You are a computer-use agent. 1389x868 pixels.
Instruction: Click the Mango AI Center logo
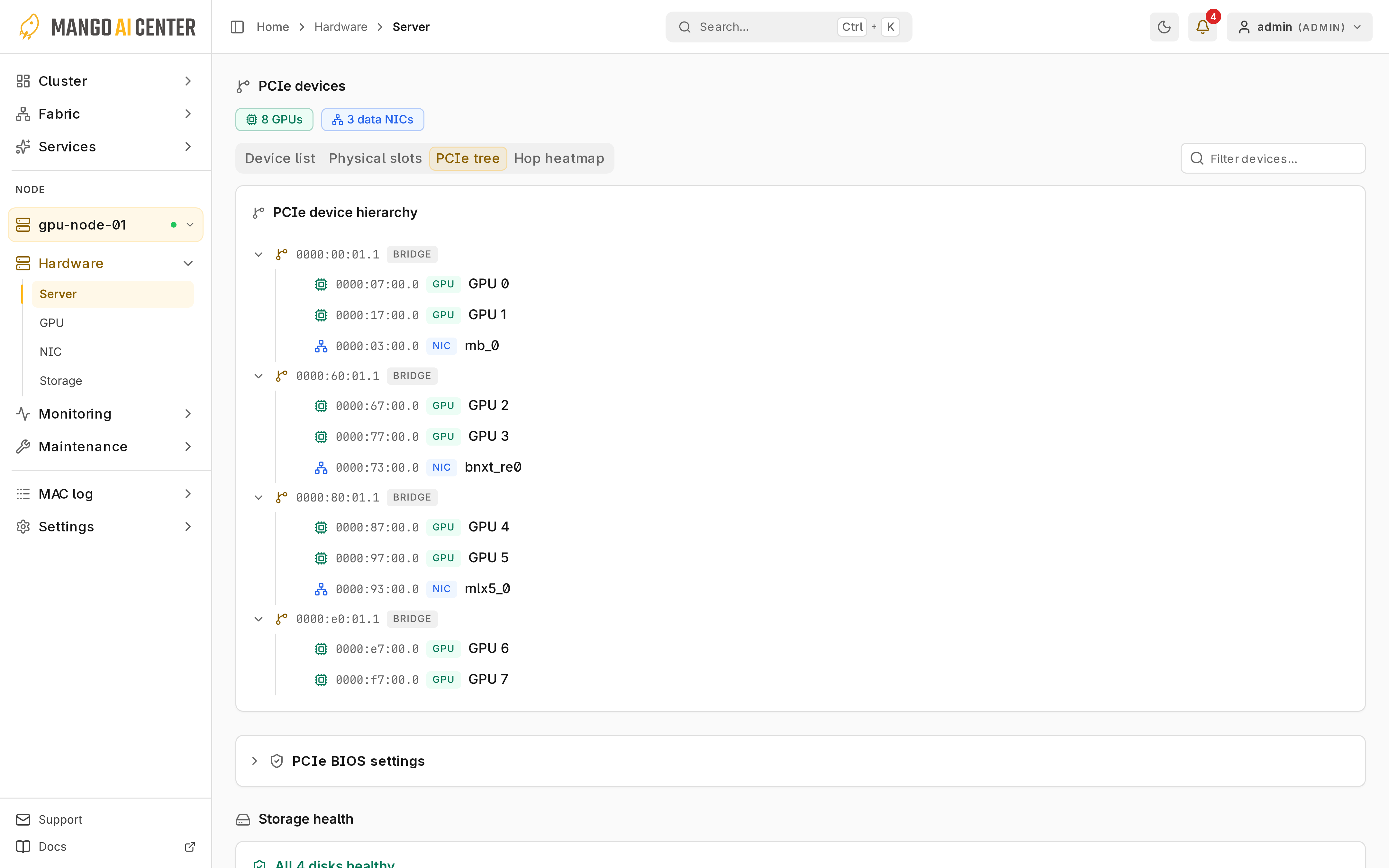[x=107, y=27]
